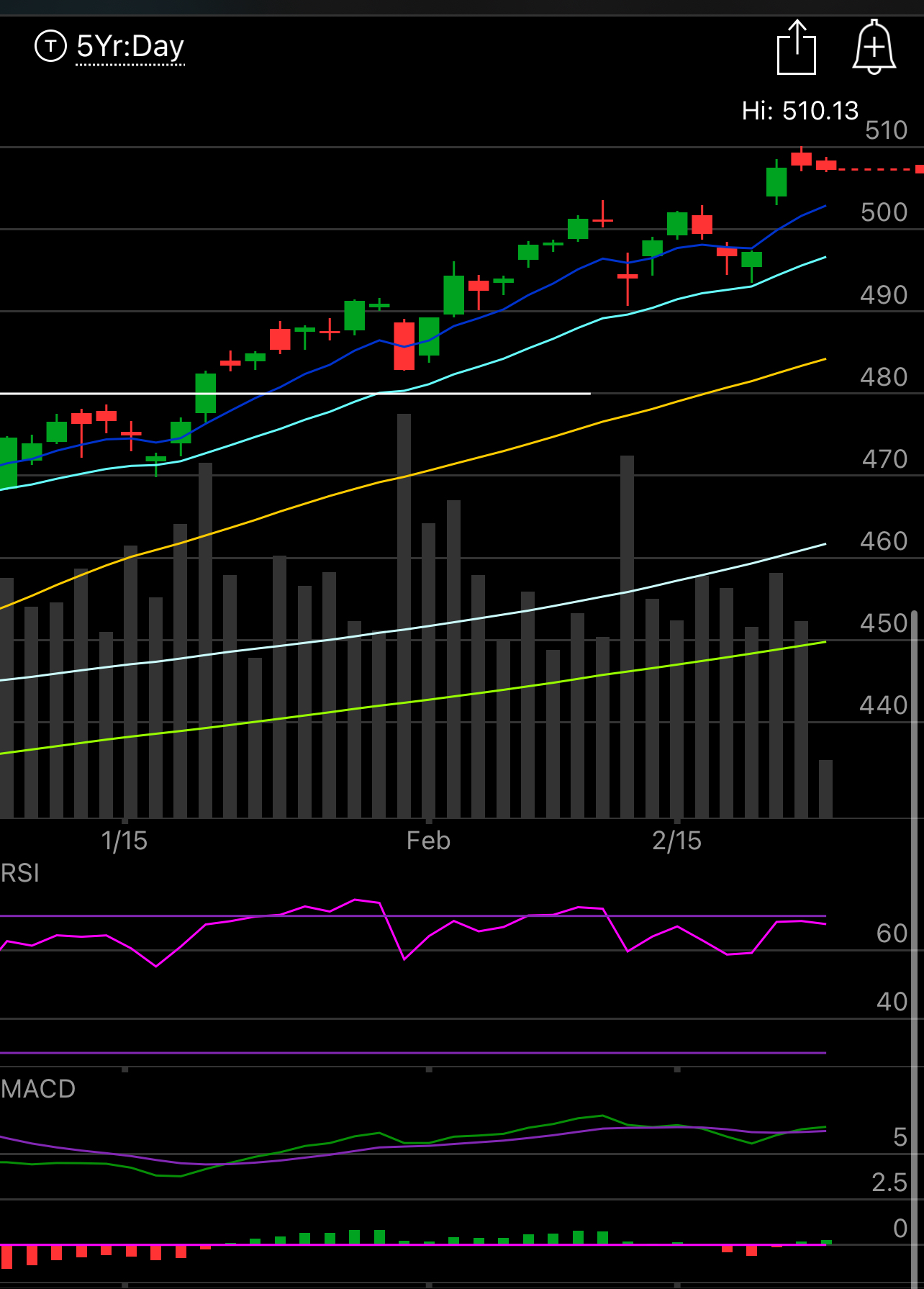Tap the circled T icon beside timeframe
924x1289 pixels.
pyautogui.click(x=50, y=46)
